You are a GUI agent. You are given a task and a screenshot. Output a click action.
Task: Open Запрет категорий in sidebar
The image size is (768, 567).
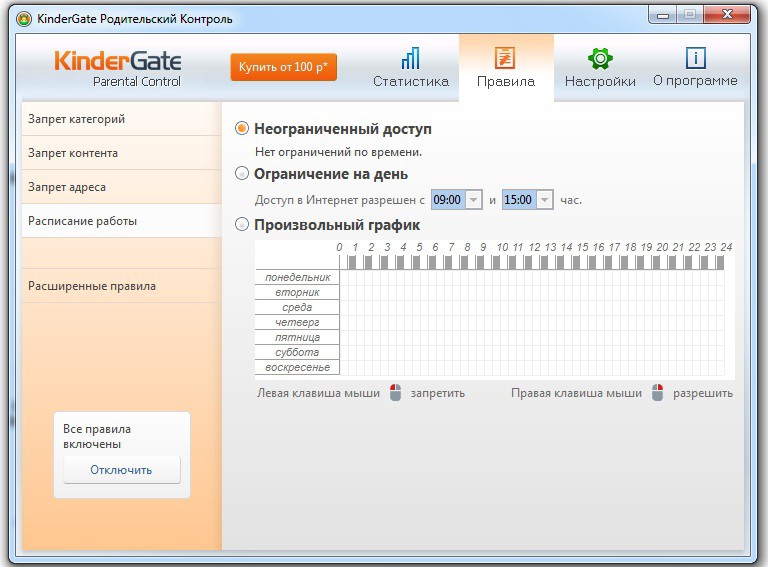tap(76, 119)
